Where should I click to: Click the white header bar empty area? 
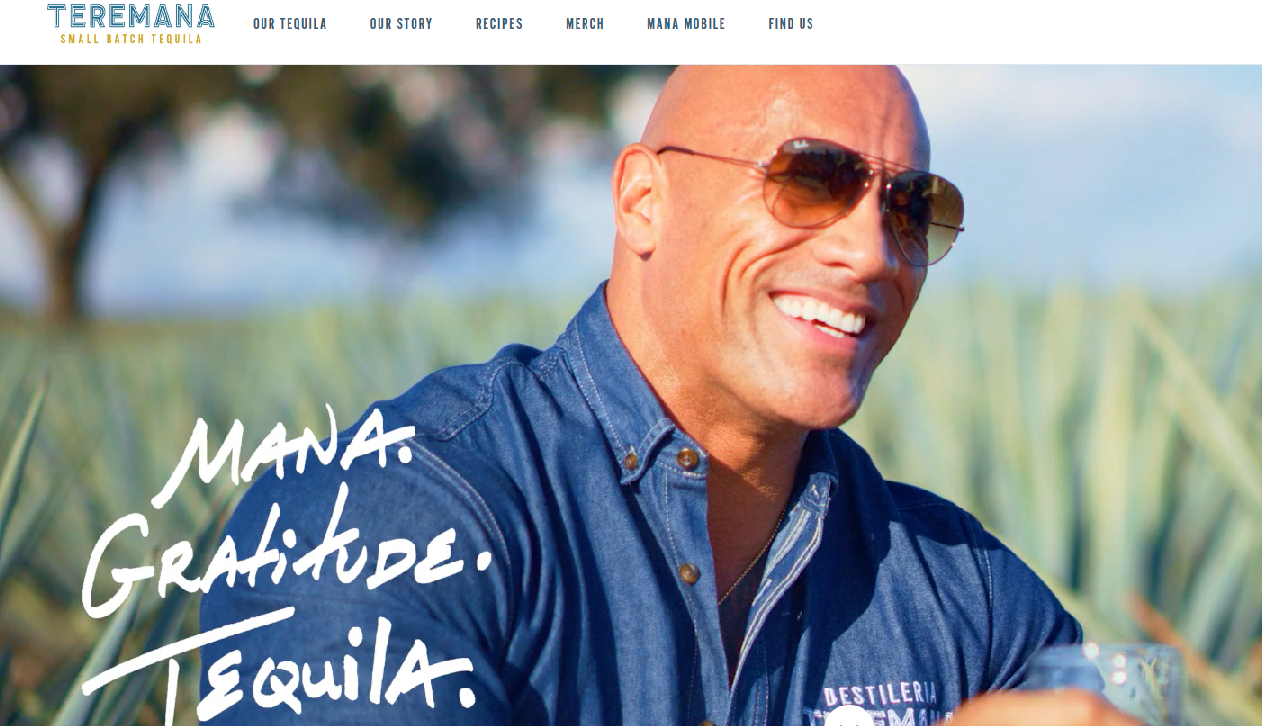(x=1040, y=30)
